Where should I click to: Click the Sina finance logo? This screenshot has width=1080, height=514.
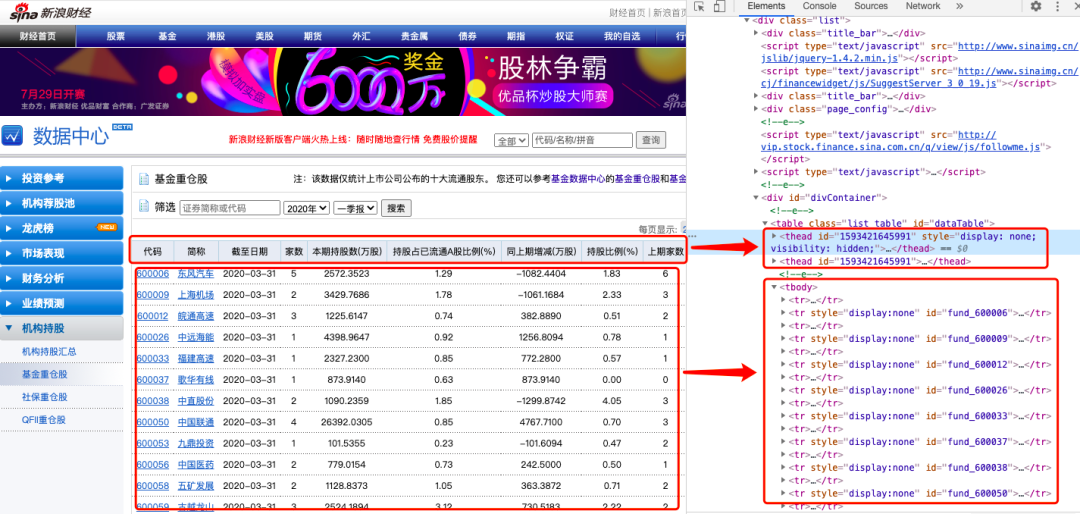point(50,12)
